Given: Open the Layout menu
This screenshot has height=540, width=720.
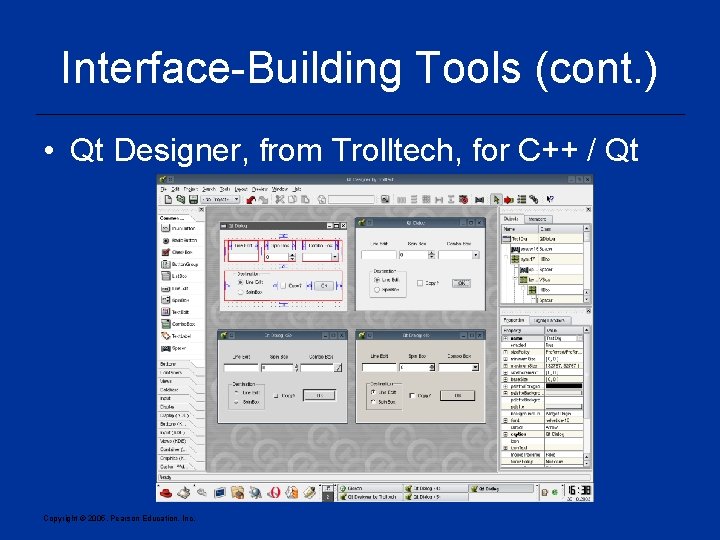Looking at the screenshot, I should [x=241, y=189].
